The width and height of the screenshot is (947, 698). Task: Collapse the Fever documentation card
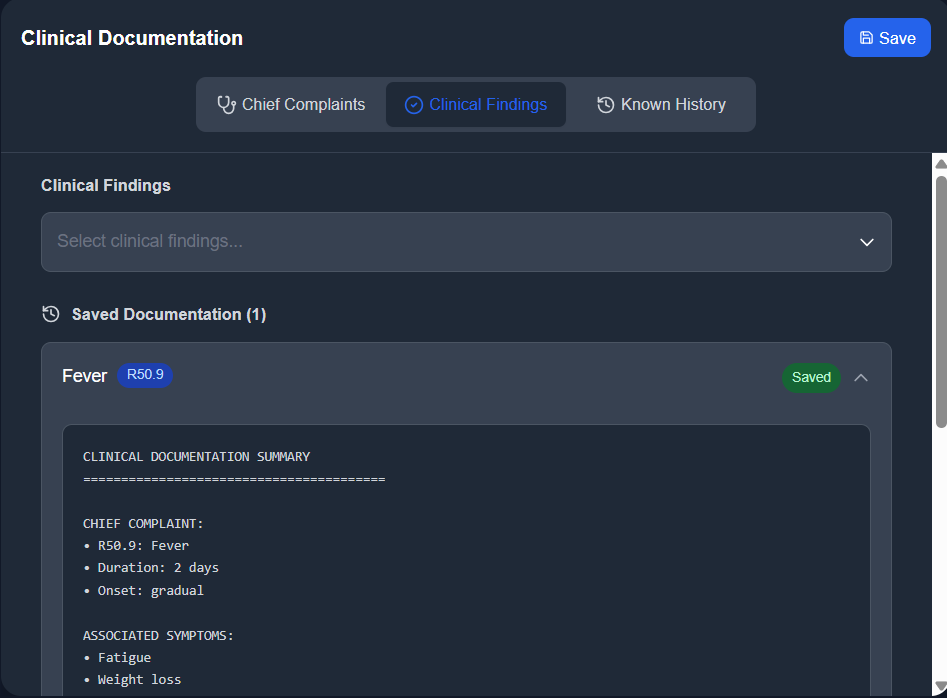coord(861,377)
